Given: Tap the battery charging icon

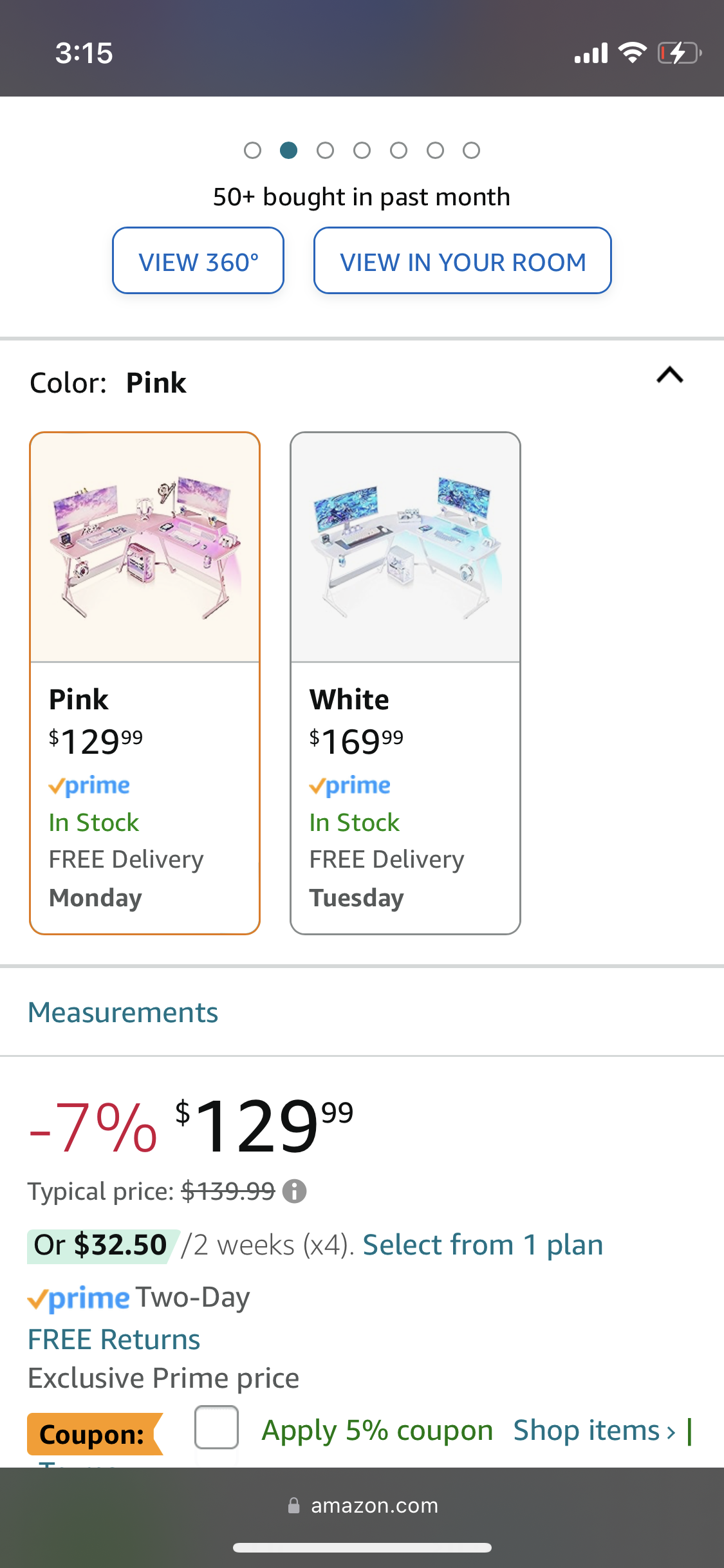Looking at the screenshot, I should [x=679, y=53].
